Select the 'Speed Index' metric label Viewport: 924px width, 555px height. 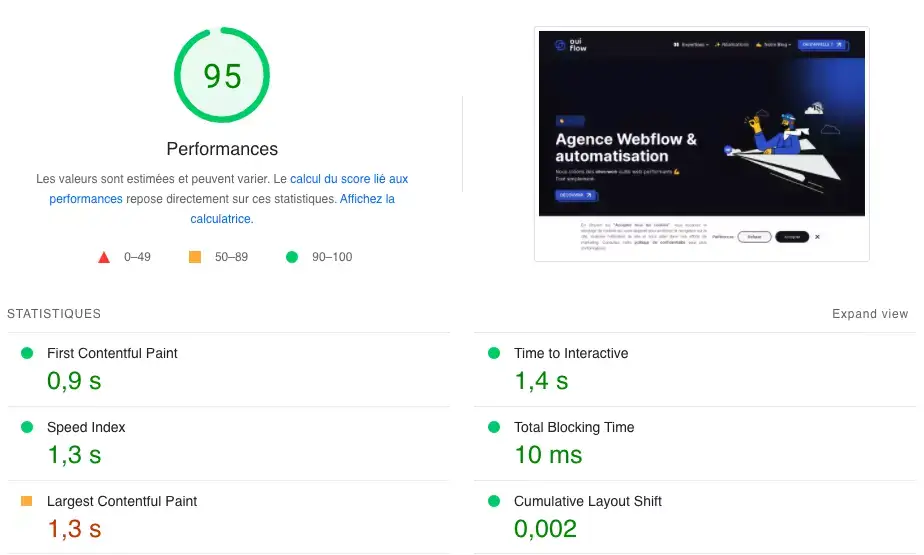(86, 427)
